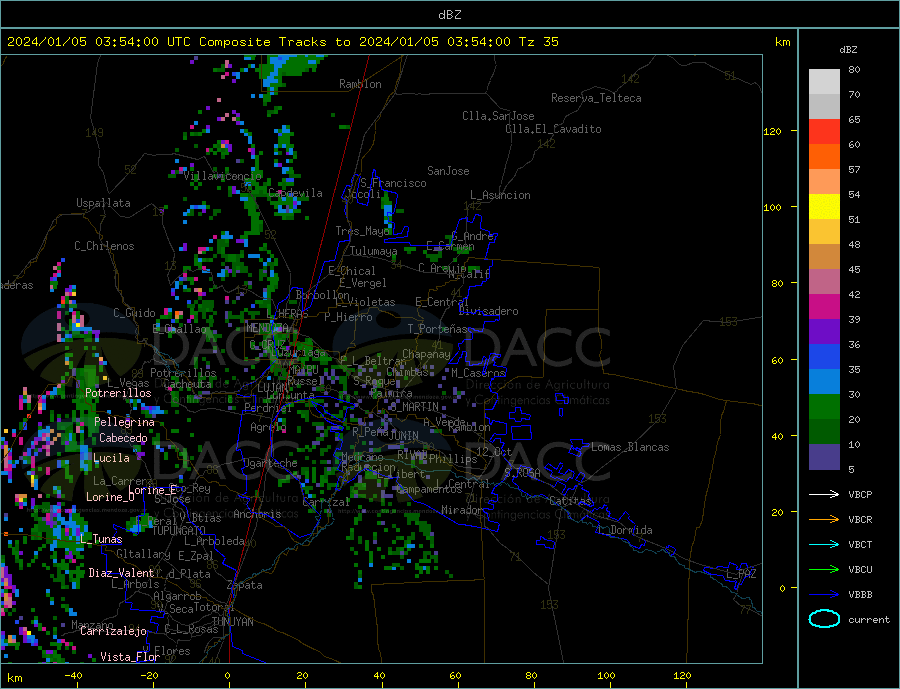This screenshot has width=900, height=689.
Task: Click the white VBCP arrow in the legend
Action: tap(824, 494)
